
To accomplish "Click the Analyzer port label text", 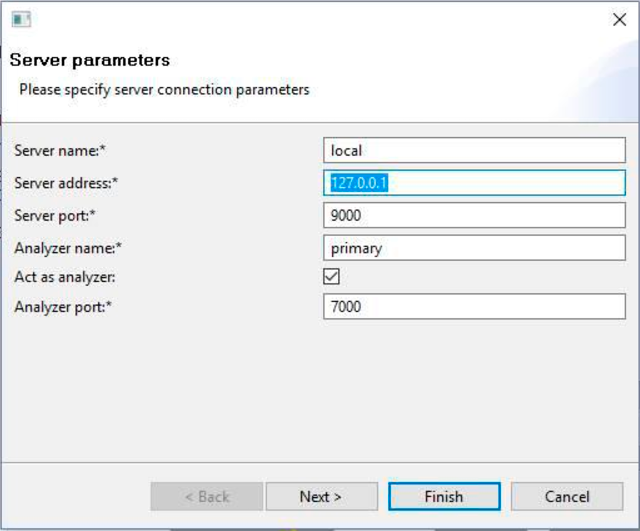I will pyautogui.click(x=63, y=307).
